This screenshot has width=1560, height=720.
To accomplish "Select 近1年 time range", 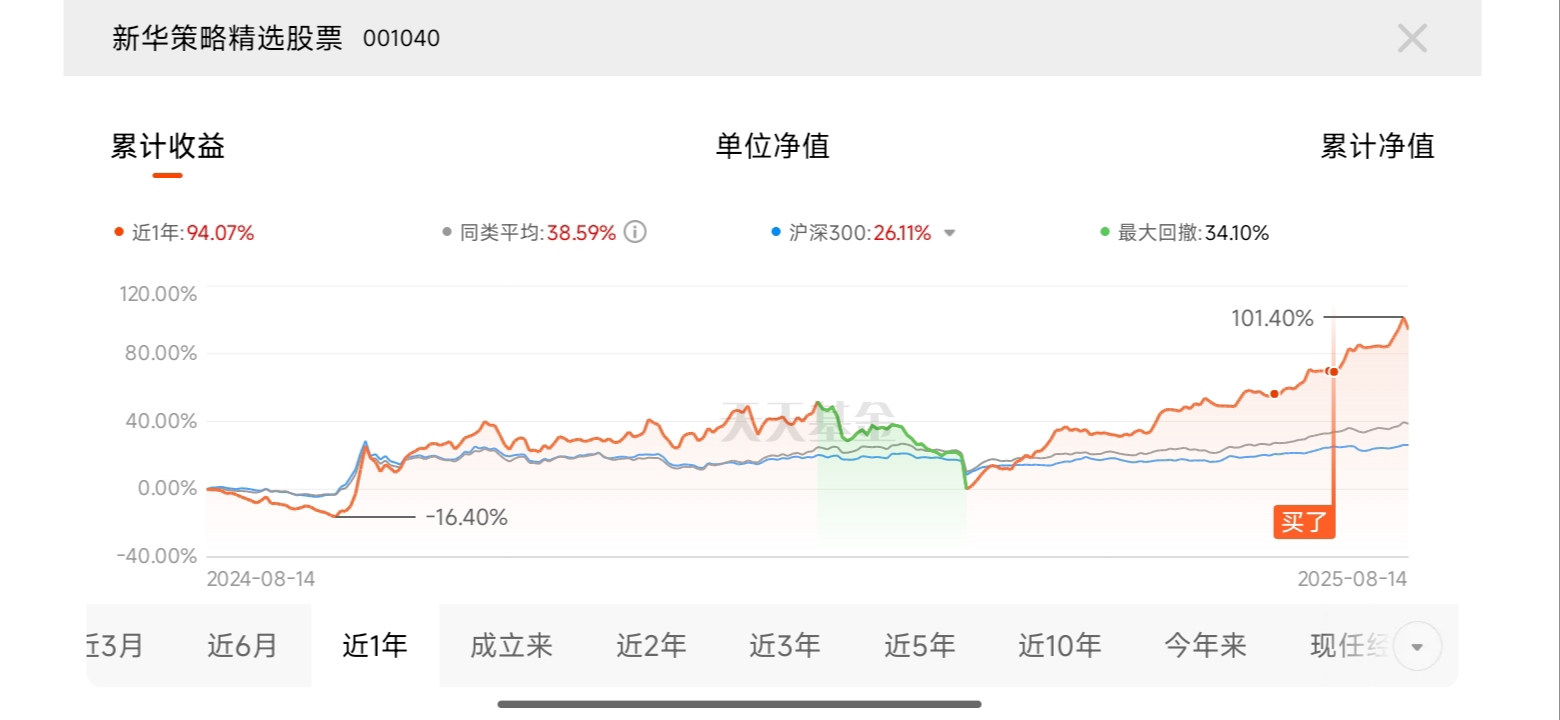I will 375,646.
